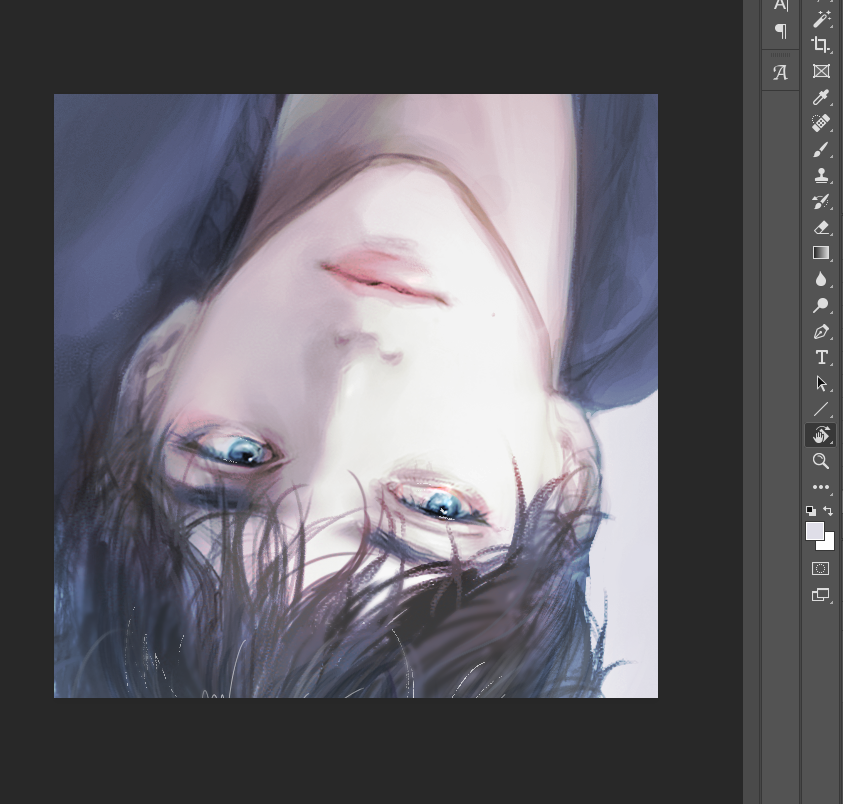The height and width of the screenshot is (804, 843).
Task: Select the Blur tool
Action: pos(820,279)
